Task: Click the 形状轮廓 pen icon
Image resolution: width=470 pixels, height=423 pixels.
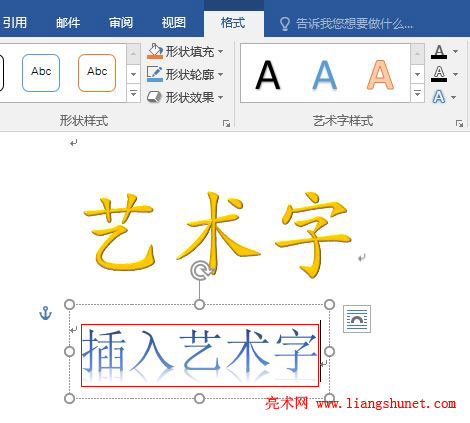Action: click(155, 74)
